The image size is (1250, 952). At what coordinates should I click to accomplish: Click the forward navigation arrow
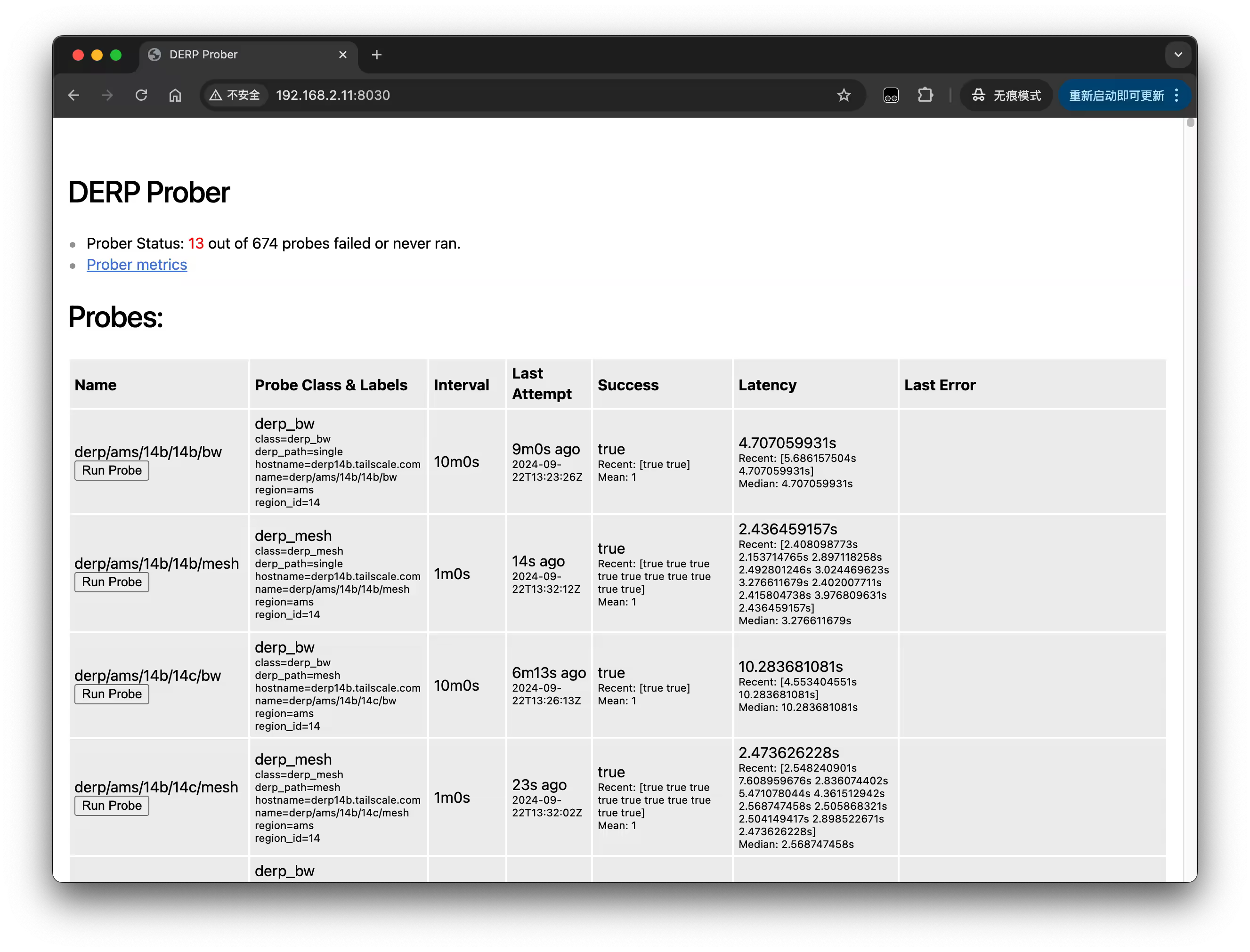(x=107, y=95)
